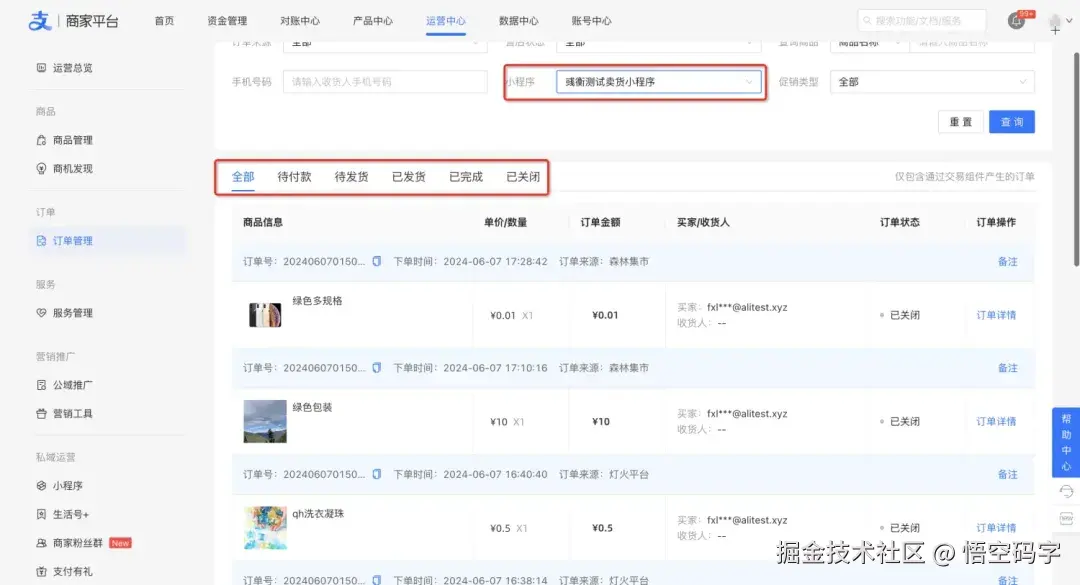Open 首页 in the top navigation
1080x585 pixels.
[164, 21]
